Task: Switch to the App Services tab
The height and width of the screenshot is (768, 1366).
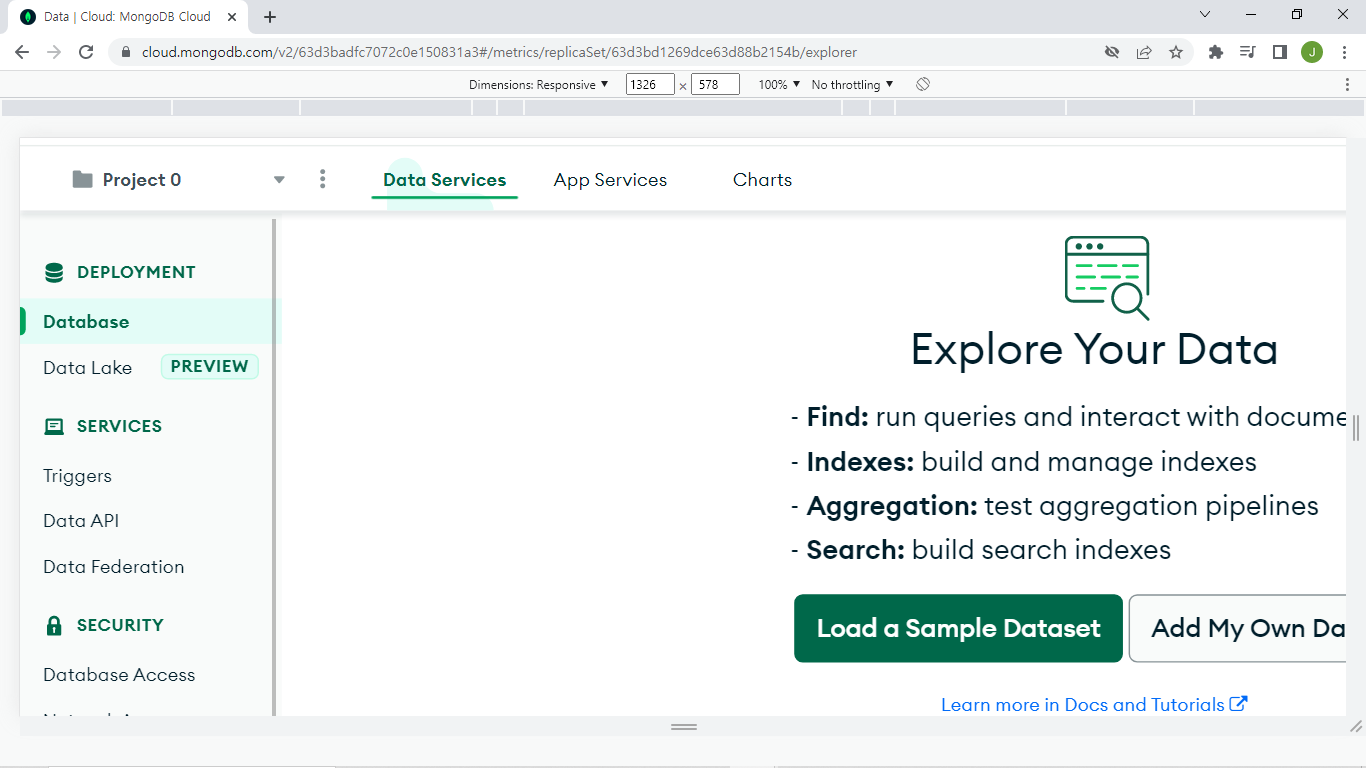Action: 610,180
